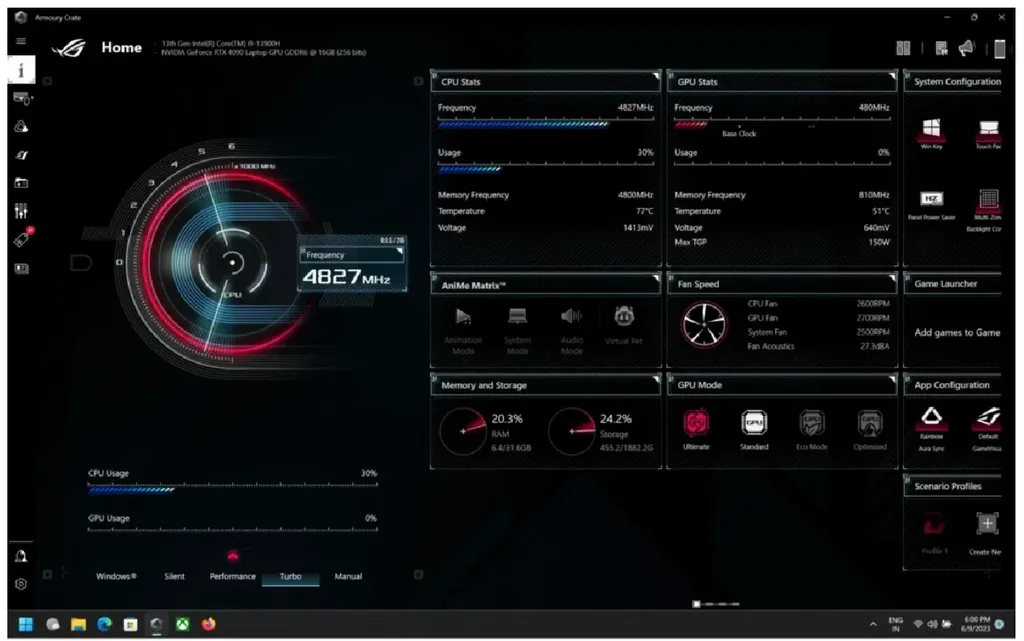Image resolution: width=1024 pixels, height=641 pixels.
Task: Switch to the Windows operating mode
Action: point(116,576)
